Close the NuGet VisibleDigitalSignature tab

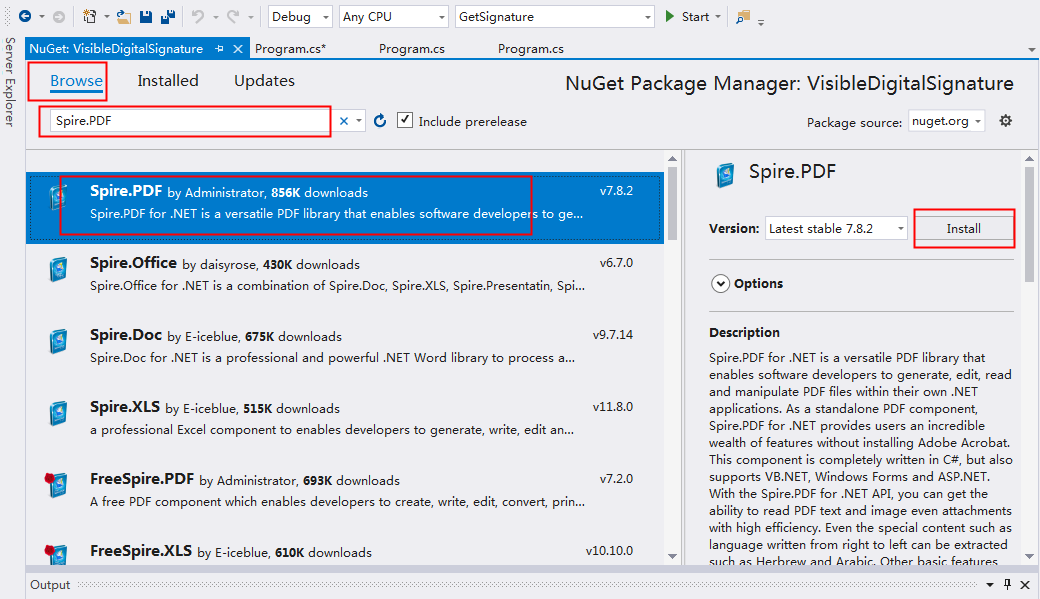238,48
